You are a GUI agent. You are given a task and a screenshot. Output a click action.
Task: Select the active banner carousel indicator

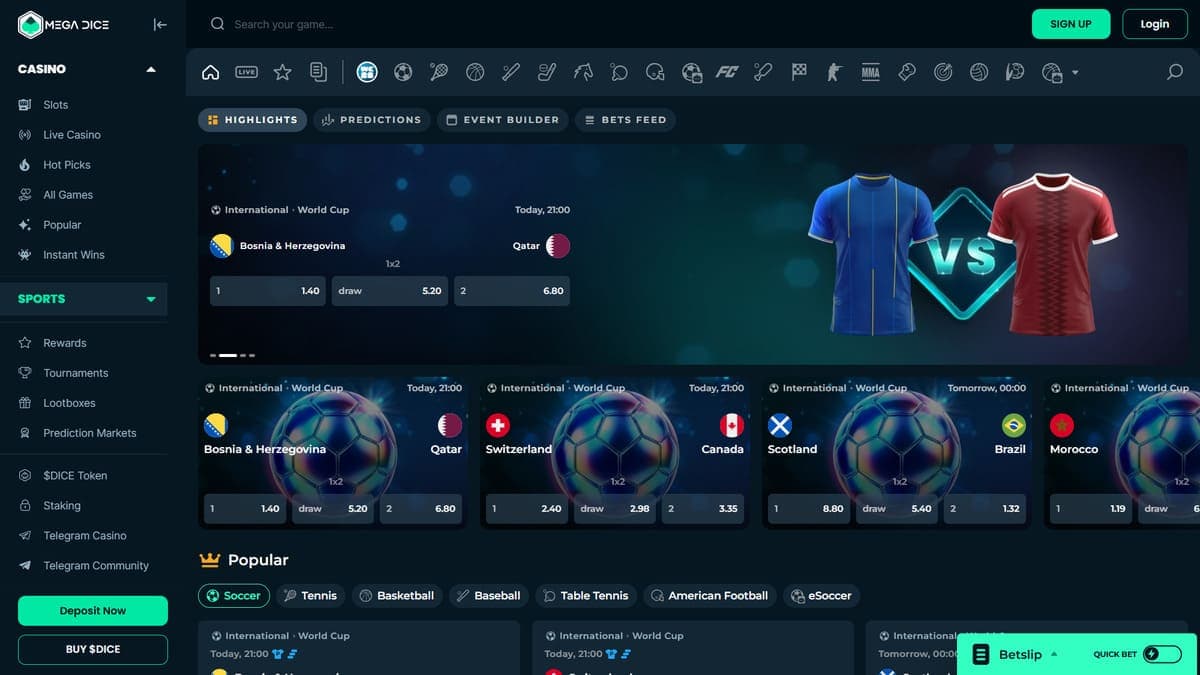point(228,355)
